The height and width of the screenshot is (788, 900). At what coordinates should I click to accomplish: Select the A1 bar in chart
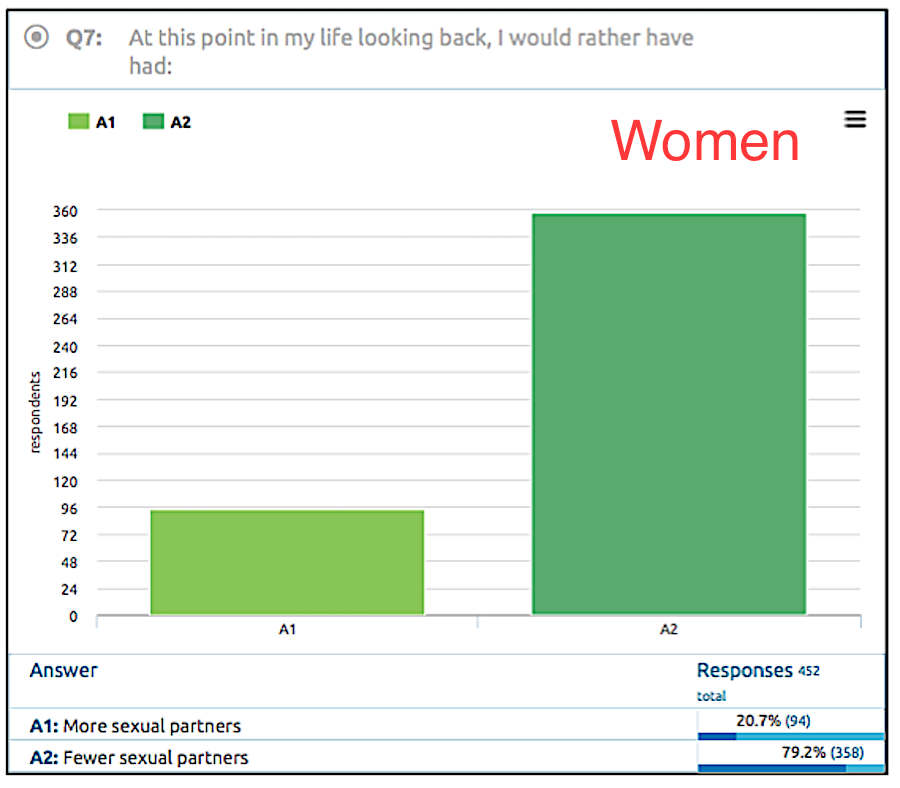pyautogui.click(x=287, y=562)
